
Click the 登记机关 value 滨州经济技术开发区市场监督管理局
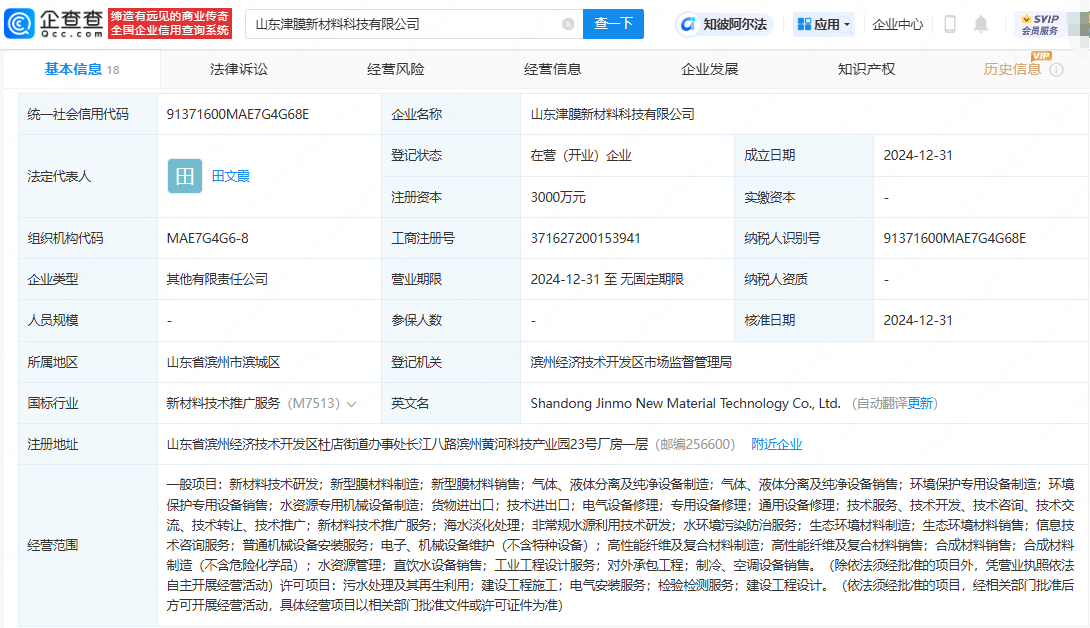point(631,362)
